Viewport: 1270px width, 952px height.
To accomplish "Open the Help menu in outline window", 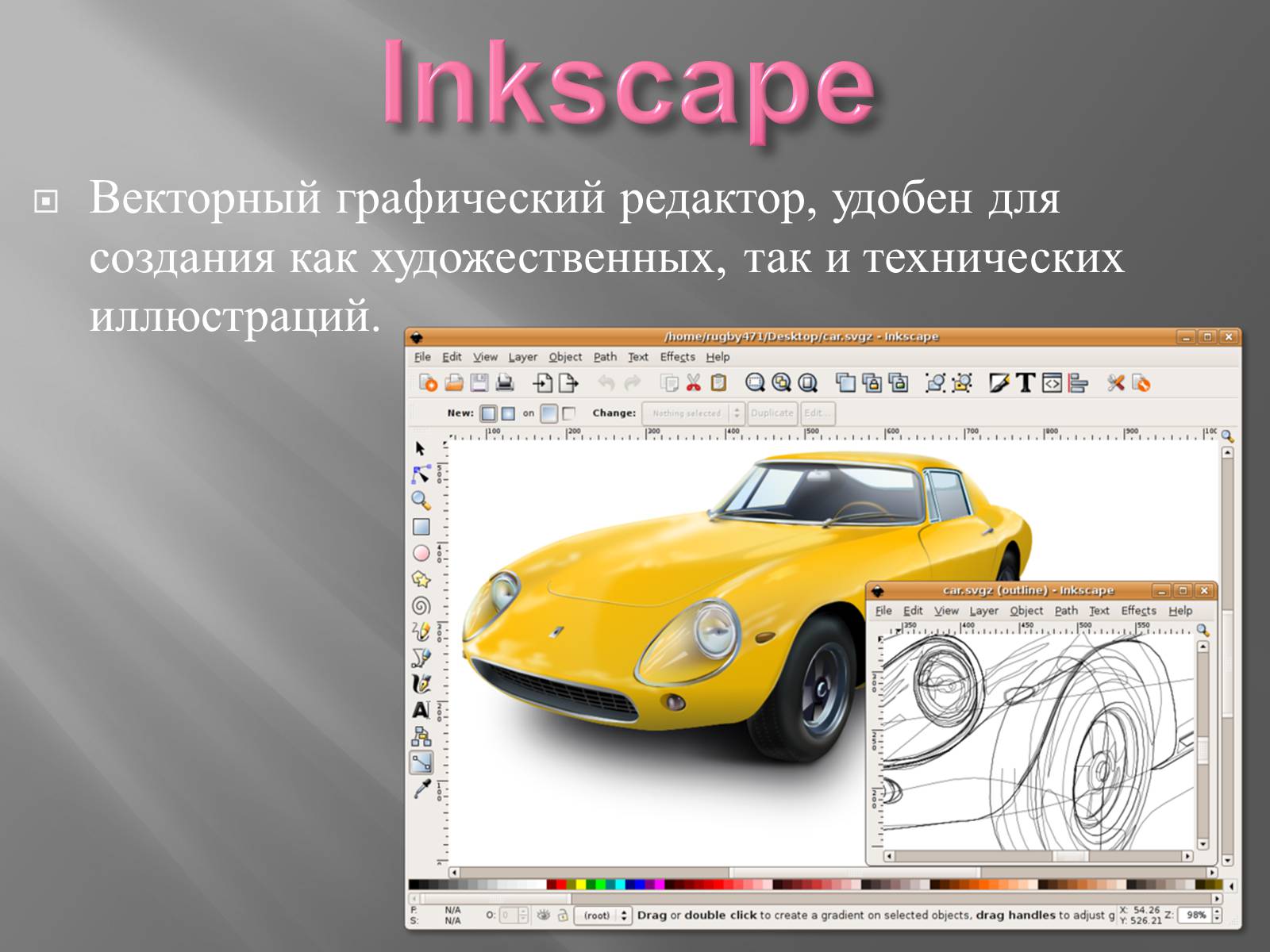I will click(1180, 611).
